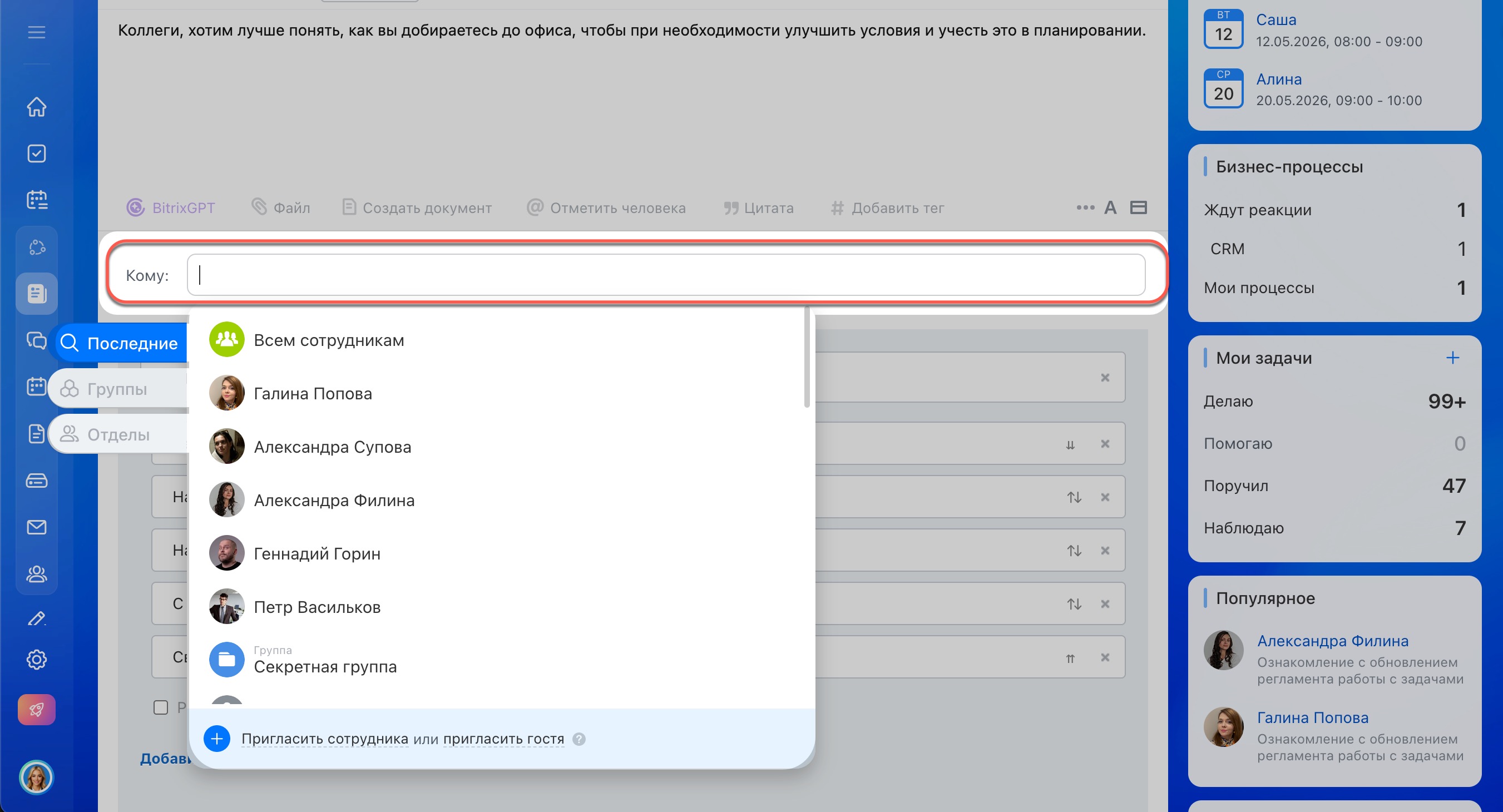Click the пригласить гостя link

(503, 739)
